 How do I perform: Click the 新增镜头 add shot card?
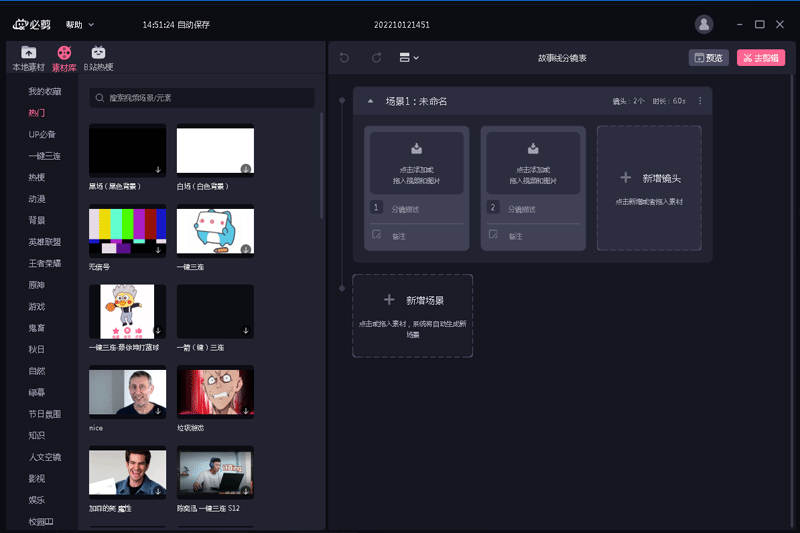pyautogui.click(x=649, y=188)
